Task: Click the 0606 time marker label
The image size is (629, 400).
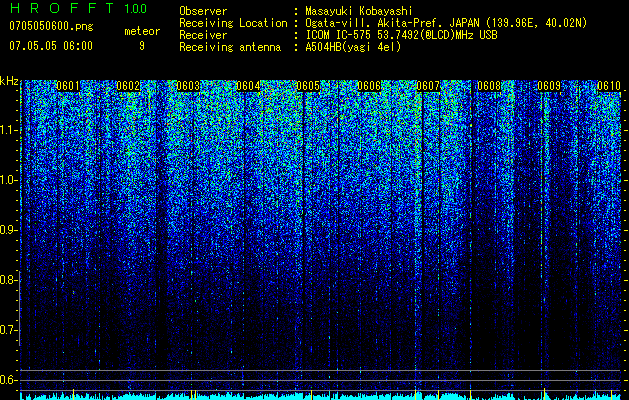Action: 368,86
